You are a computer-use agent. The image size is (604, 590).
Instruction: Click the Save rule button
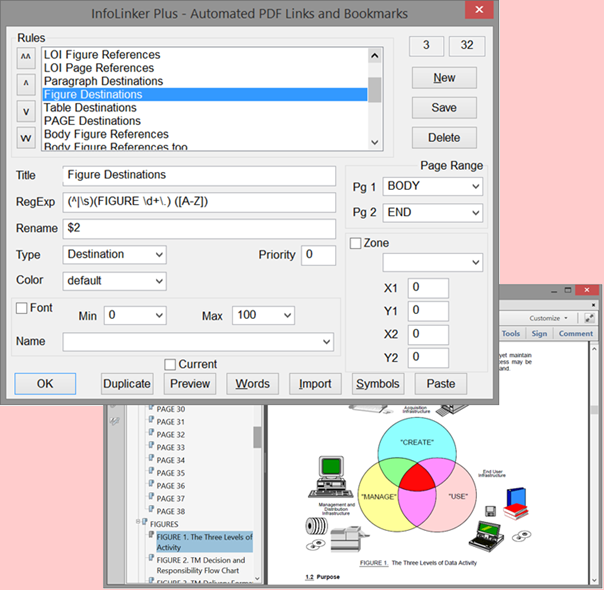(x=444, y=108)
